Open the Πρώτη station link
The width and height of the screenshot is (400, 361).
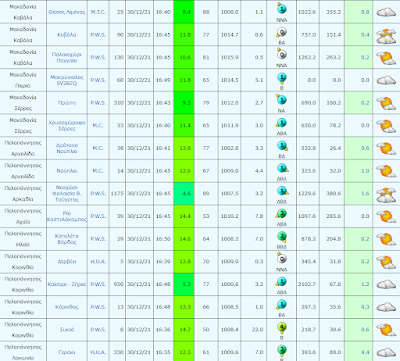pyautogui.click(x=67, y=103)
